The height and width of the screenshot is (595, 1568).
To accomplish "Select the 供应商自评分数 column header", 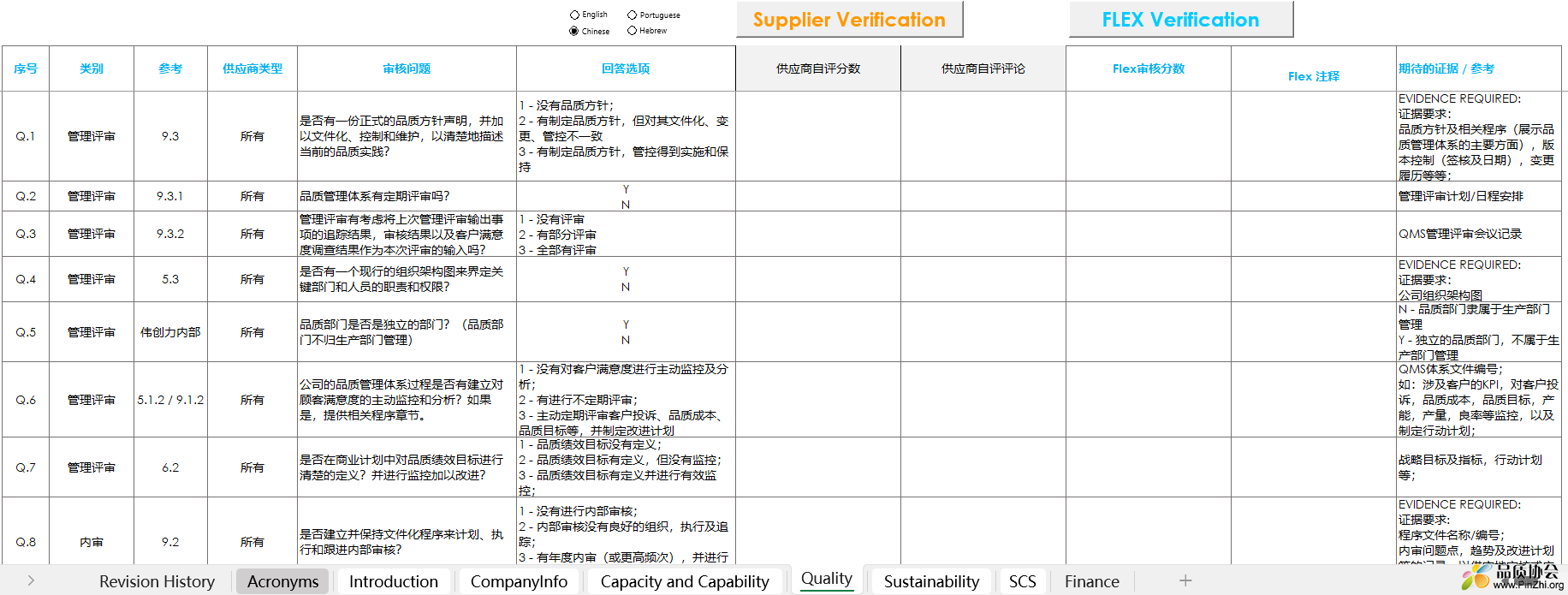I will 818,68.
